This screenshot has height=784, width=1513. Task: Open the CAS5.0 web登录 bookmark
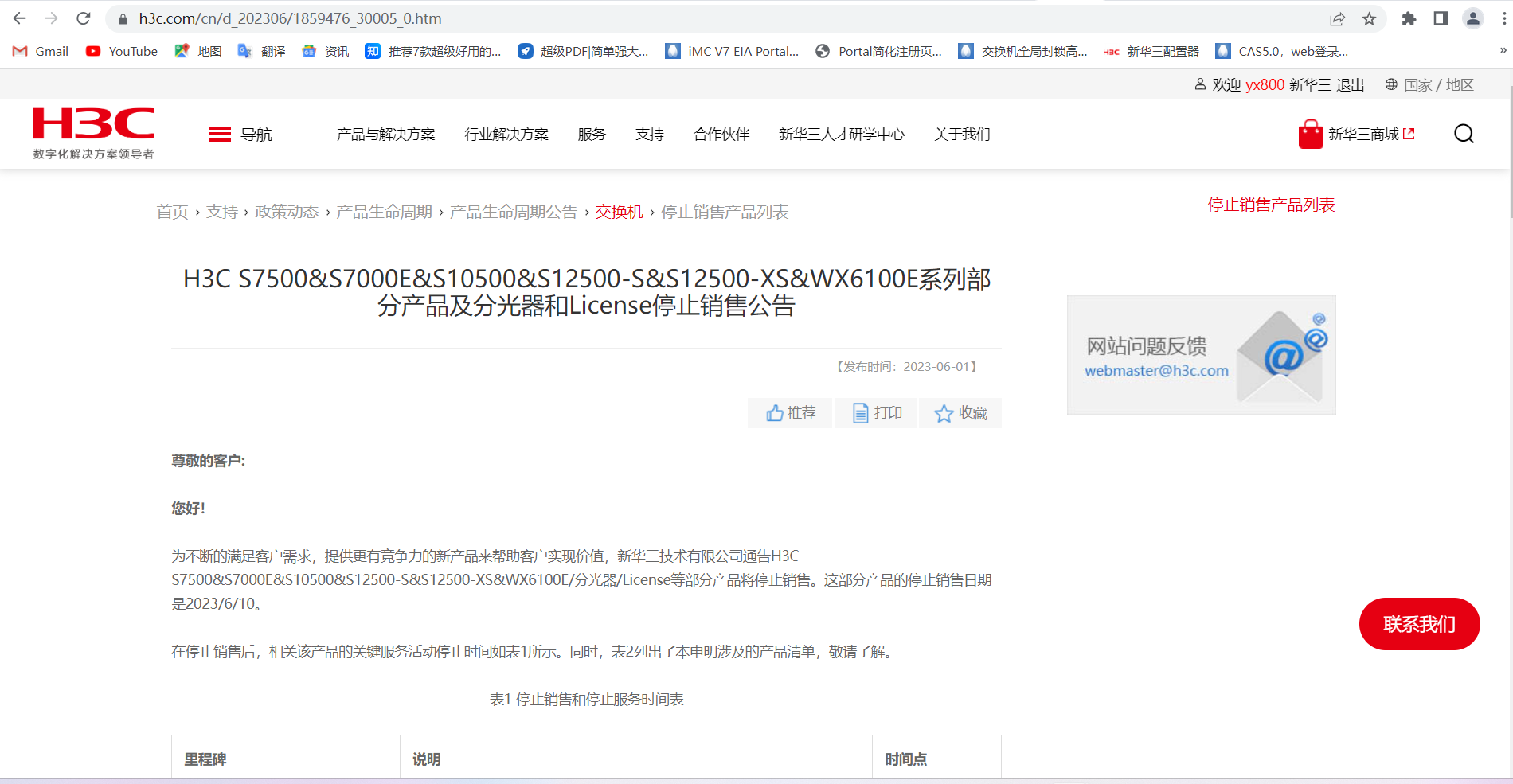1282,51
